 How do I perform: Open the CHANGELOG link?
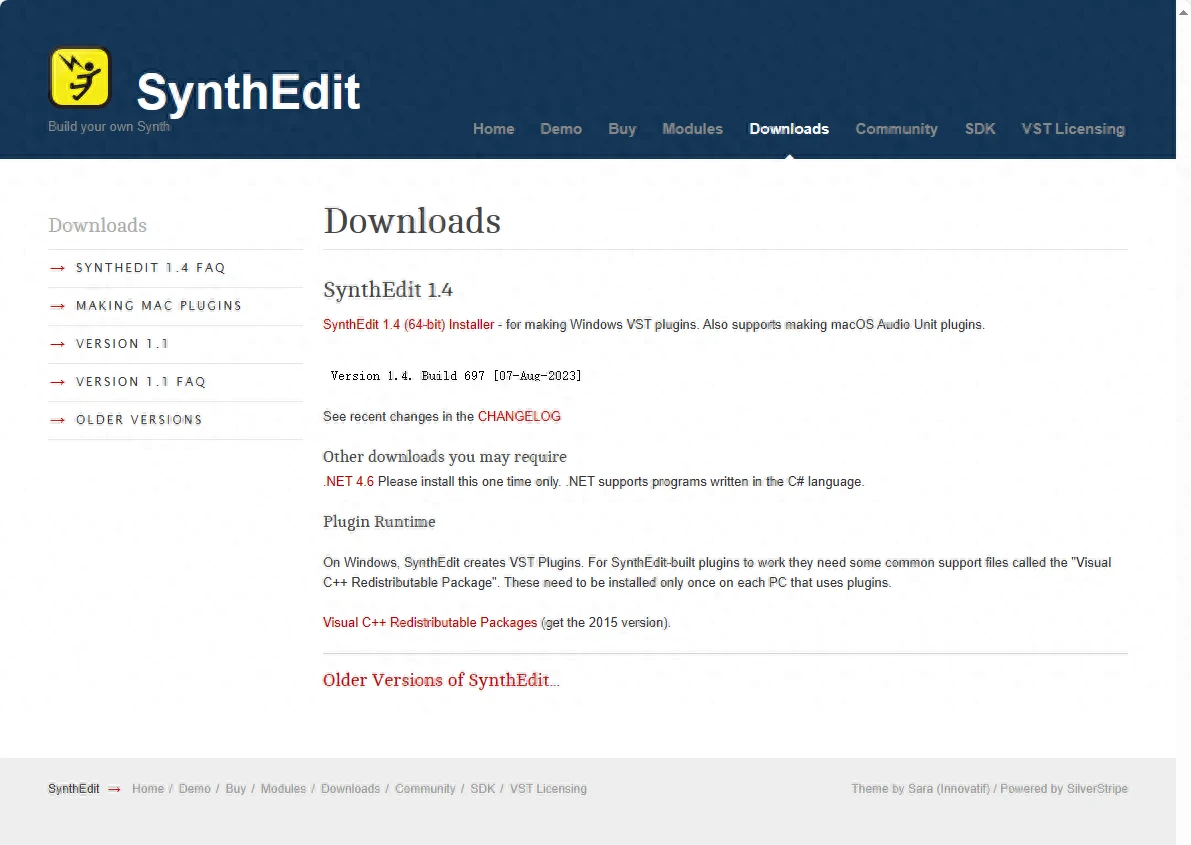click(519, 416)
